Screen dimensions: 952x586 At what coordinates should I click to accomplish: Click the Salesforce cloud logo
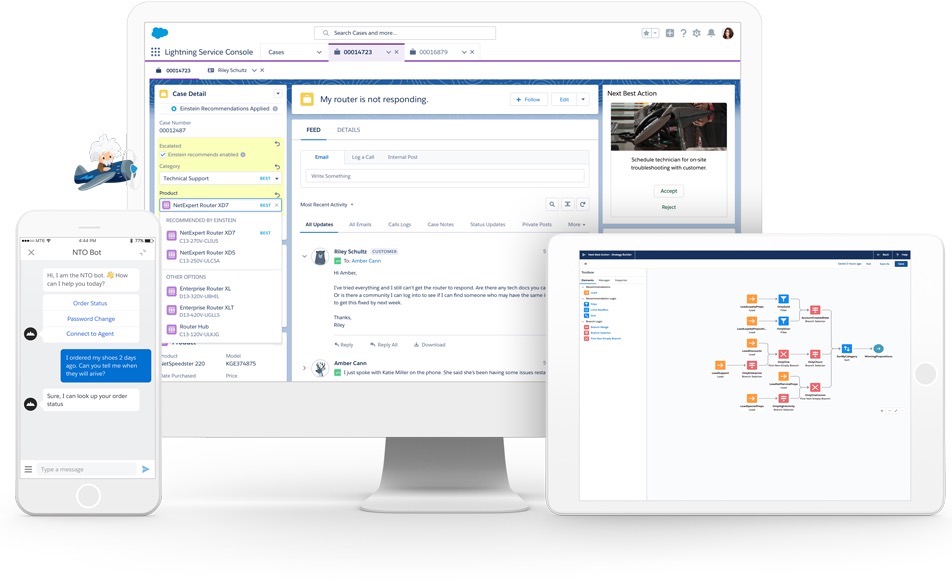point(160,33)
